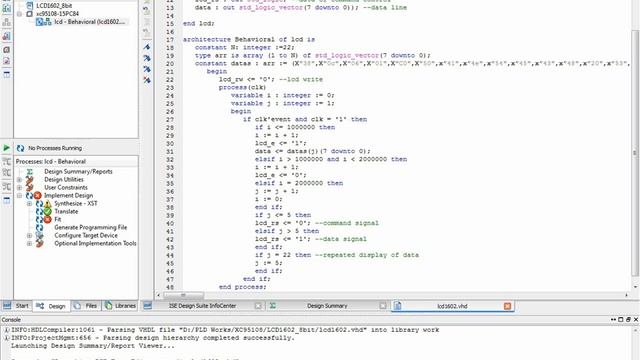This screenshot has height=360, width=640.
Task: Click the "--repeated display of data" comment
Action: (367, 255)
